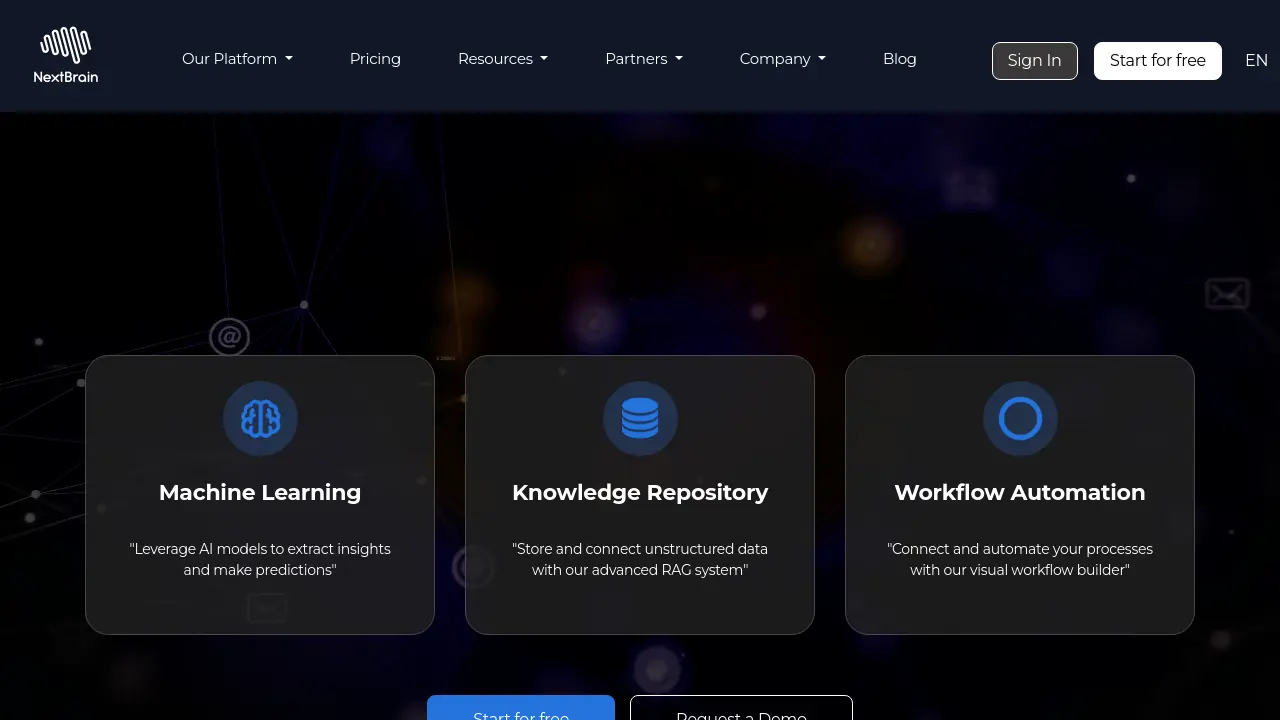
Task: Request a Demo
Action: [x=740, y=713]
